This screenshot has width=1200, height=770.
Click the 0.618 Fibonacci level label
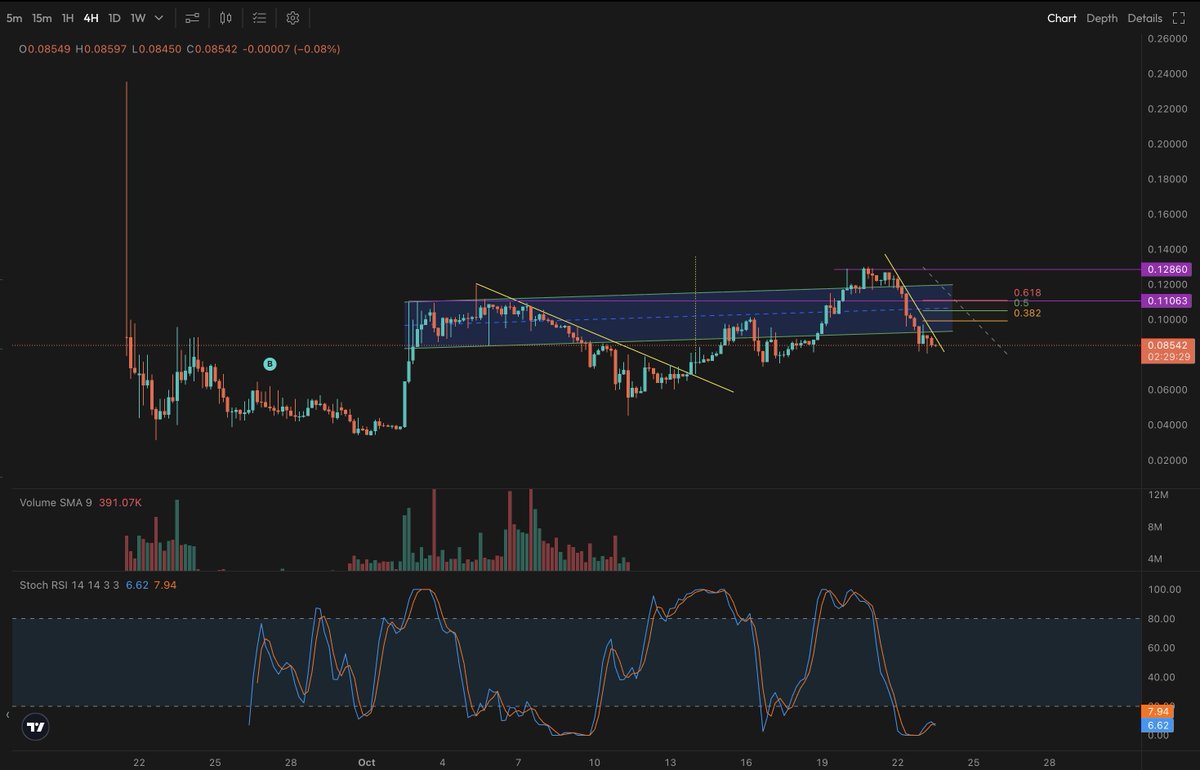1028,293
